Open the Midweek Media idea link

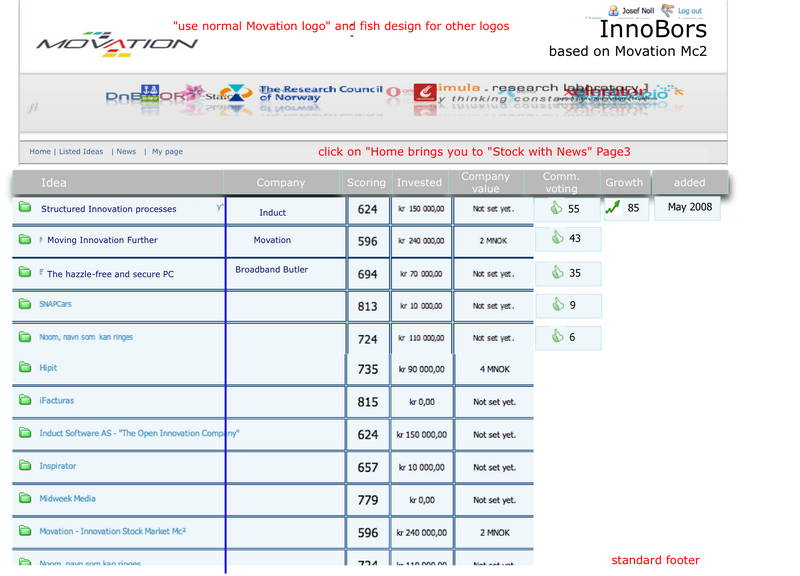click(x=67, y=498)
